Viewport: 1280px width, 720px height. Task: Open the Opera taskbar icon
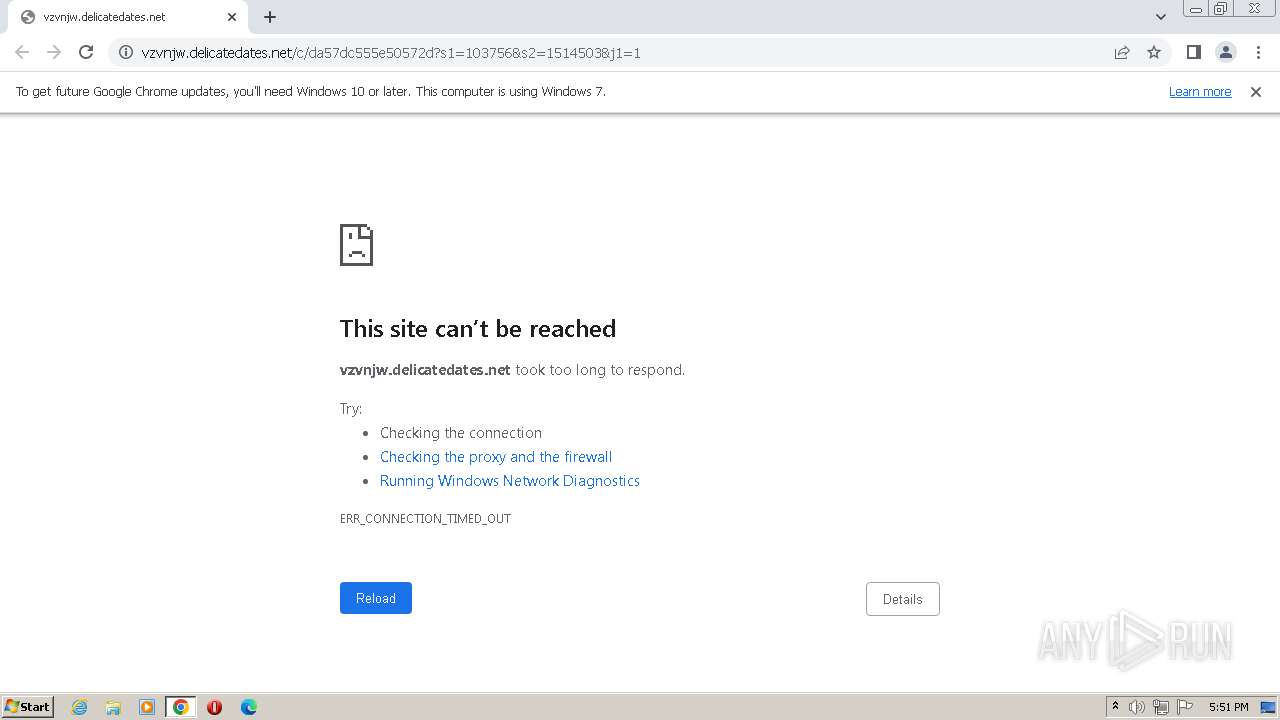click(x=214, y=707)
